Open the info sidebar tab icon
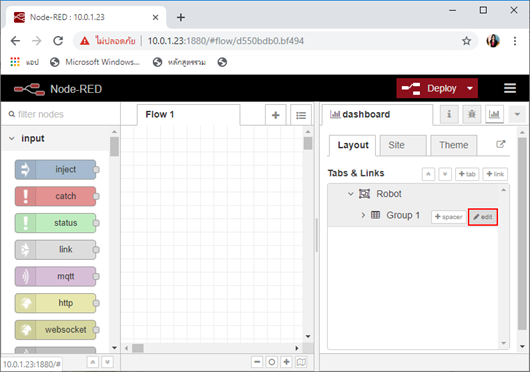 pos(449,114)
